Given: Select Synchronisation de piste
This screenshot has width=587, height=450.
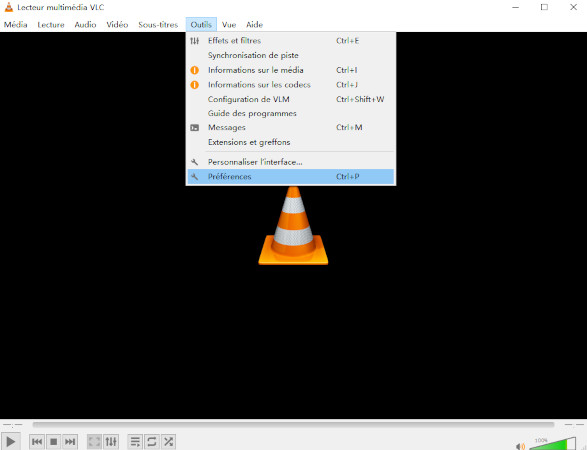Looking at the screenshot, I should (x=291, y=55).
